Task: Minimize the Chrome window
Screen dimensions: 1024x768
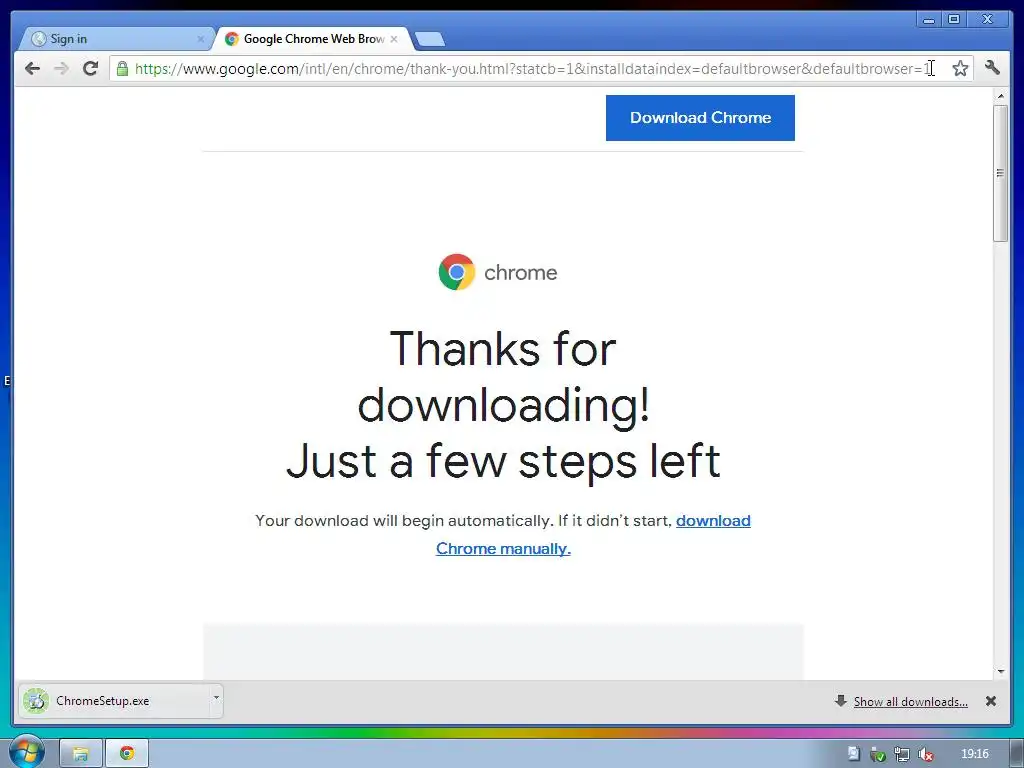Action: [x=929, y=20]
